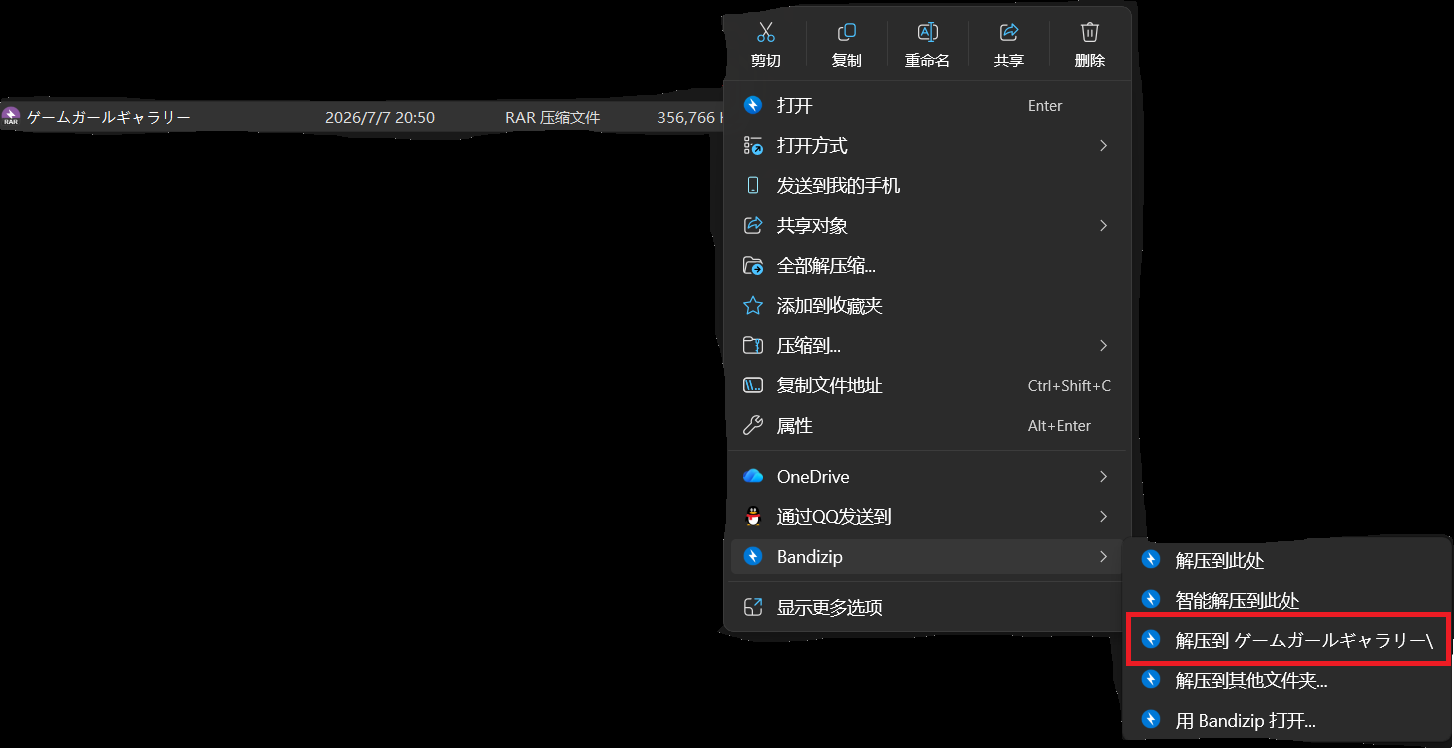Select 全部解压缩... option
This screenshot has height=748, width=1454.
coord(927,265)
